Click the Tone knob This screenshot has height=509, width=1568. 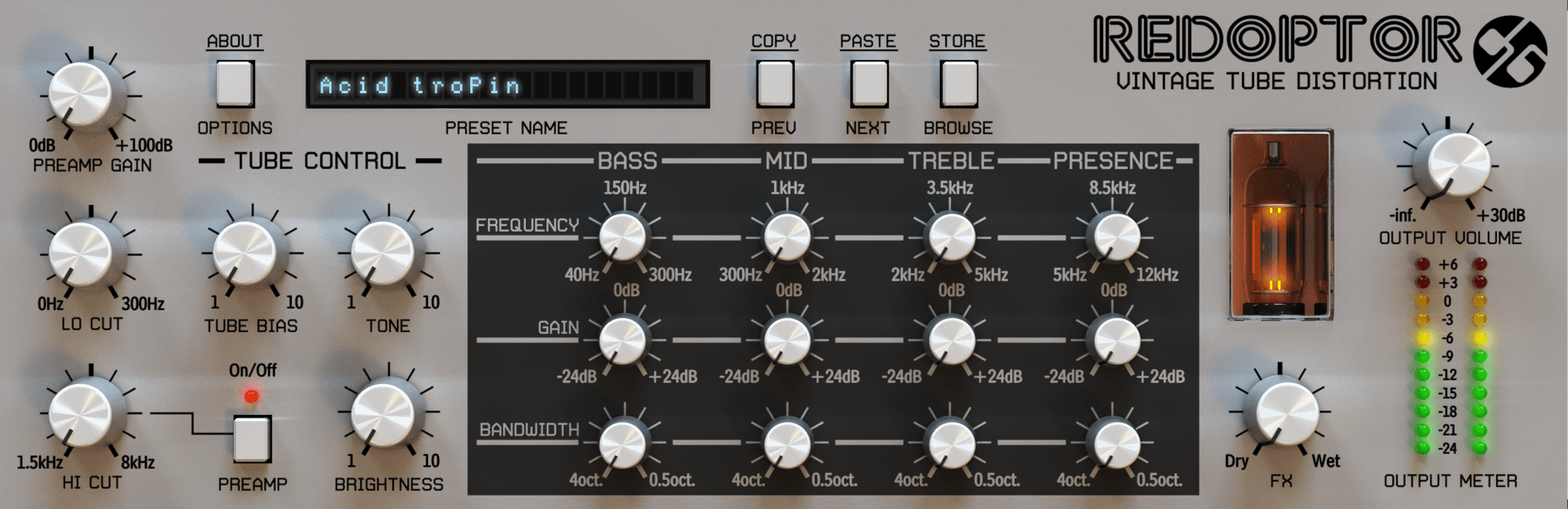click(383, 253)
